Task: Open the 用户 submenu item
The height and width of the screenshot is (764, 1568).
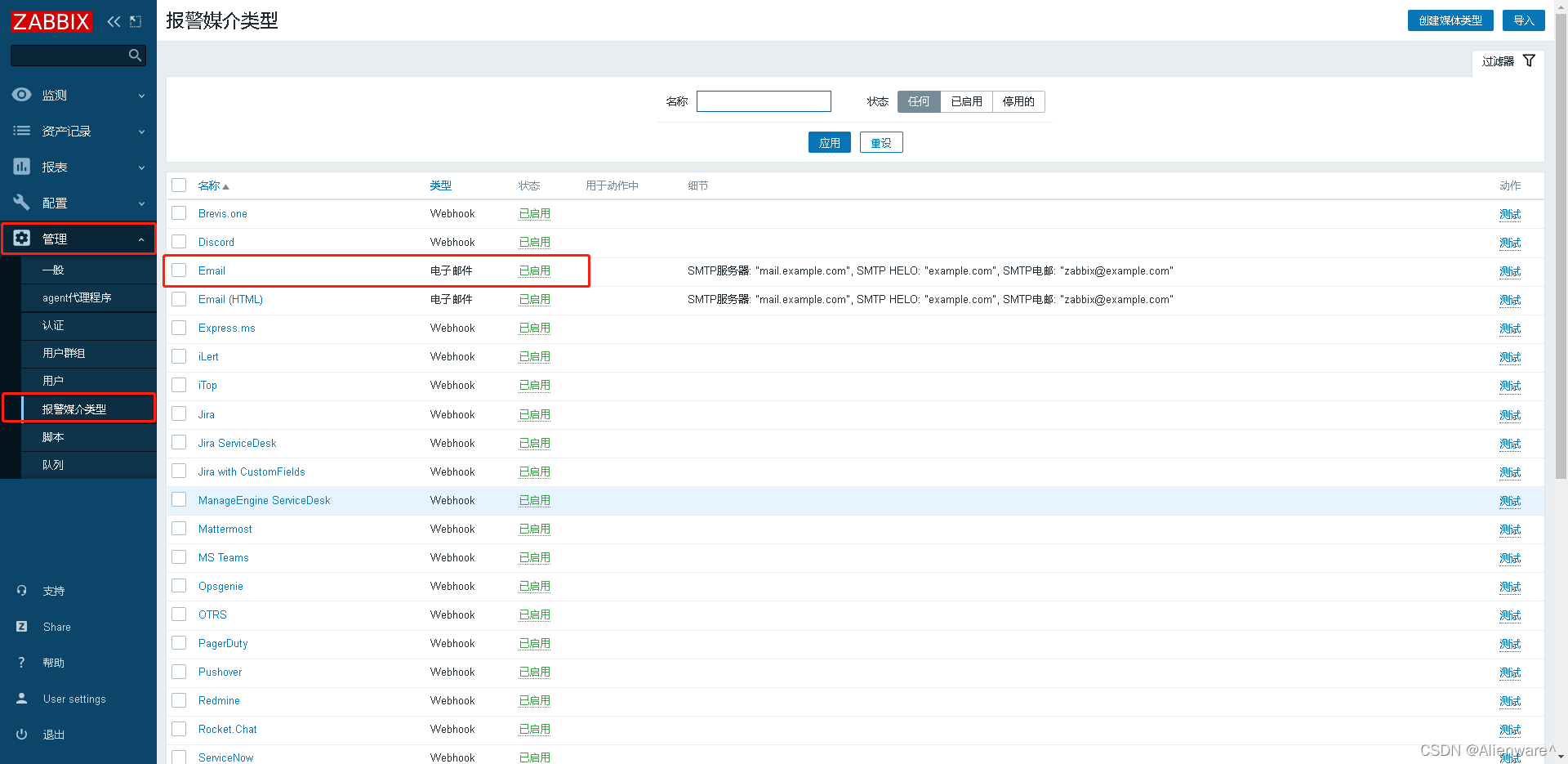Action: [x=88, y=381]
